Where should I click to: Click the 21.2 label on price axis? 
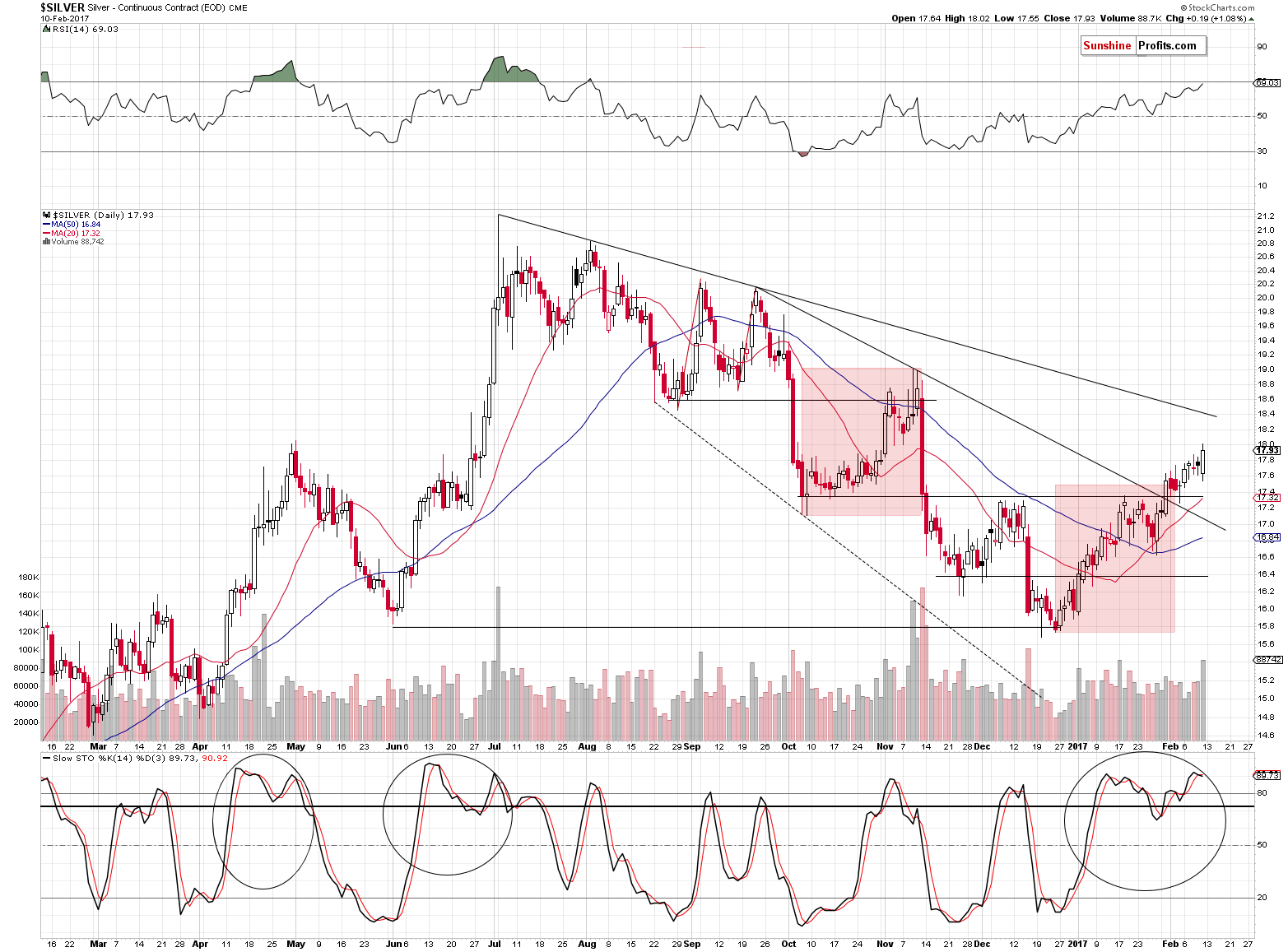1266,217
